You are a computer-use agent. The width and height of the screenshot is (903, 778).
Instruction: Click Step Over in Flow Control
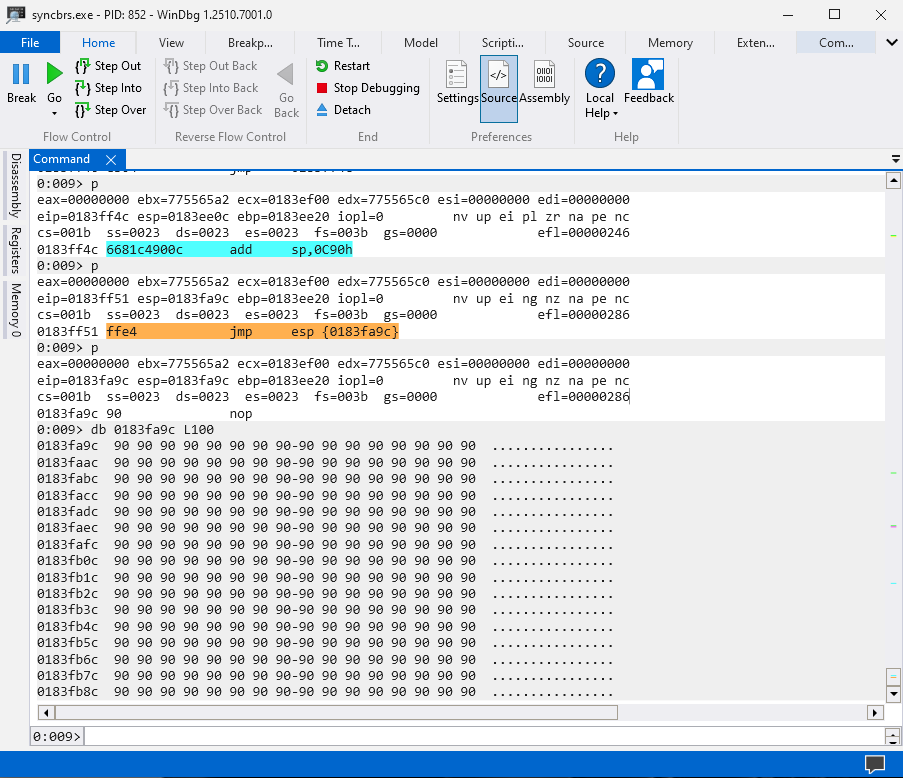pyautogui.click(x=110, y=110)
